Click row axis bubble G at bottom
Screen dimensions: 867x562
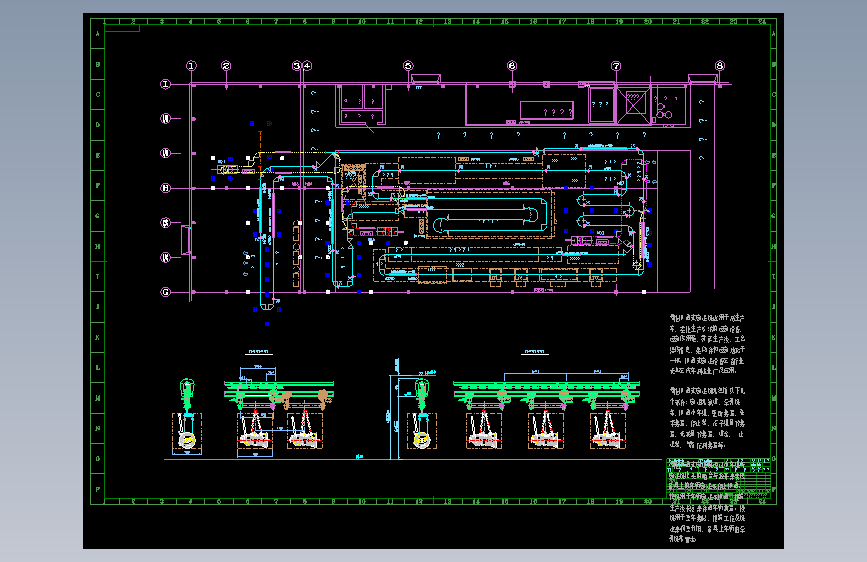click(x=165, y=292)
